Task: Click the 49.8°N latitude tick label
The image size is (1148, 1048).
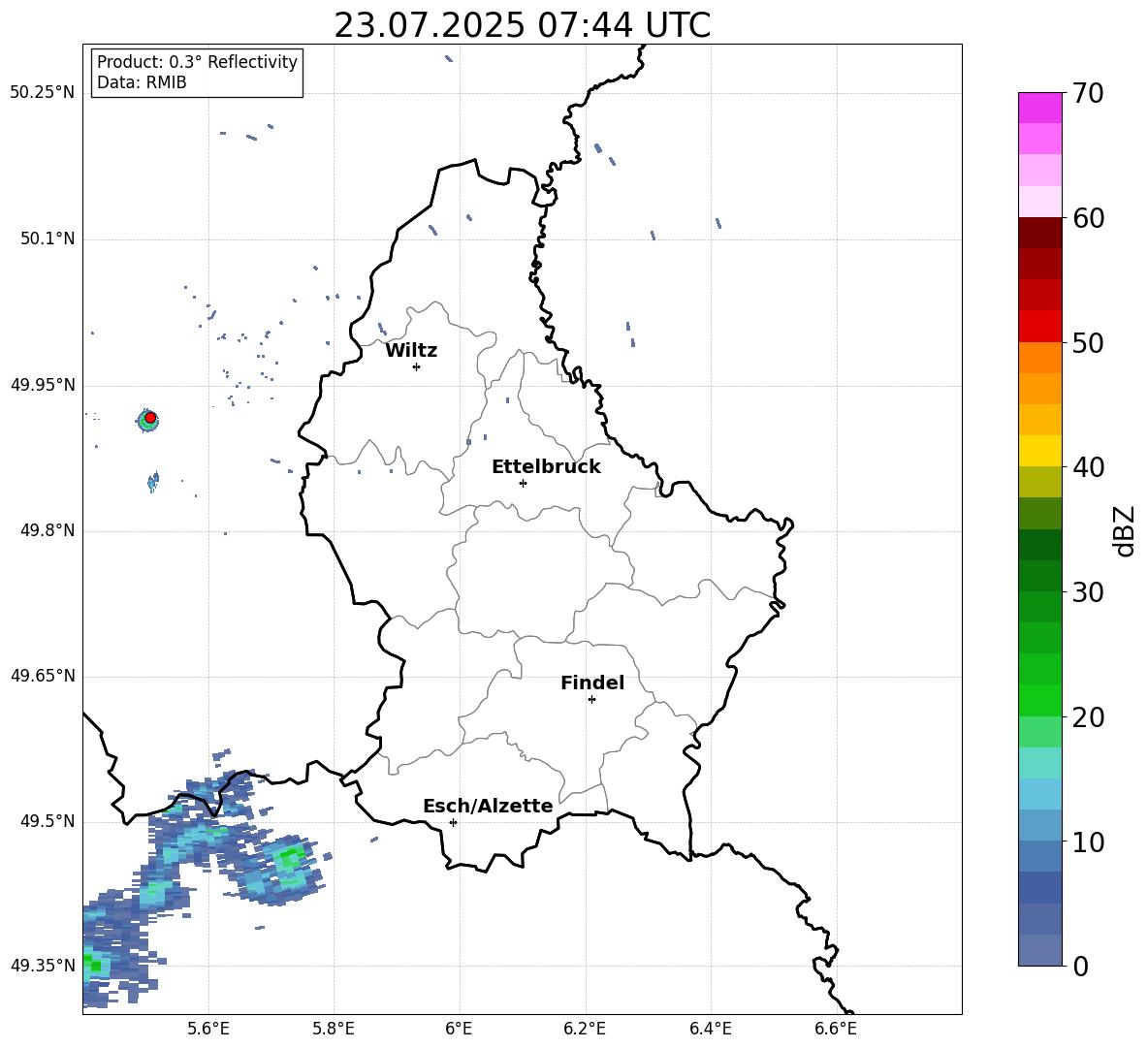Action: coord(48,530)
